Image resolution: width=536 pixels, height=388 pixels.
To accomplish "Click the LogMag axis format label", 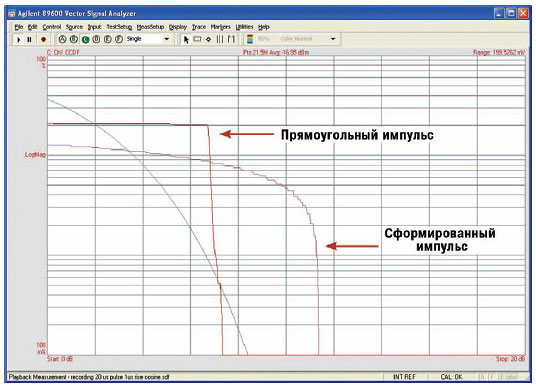I will (x=35, y=155).
